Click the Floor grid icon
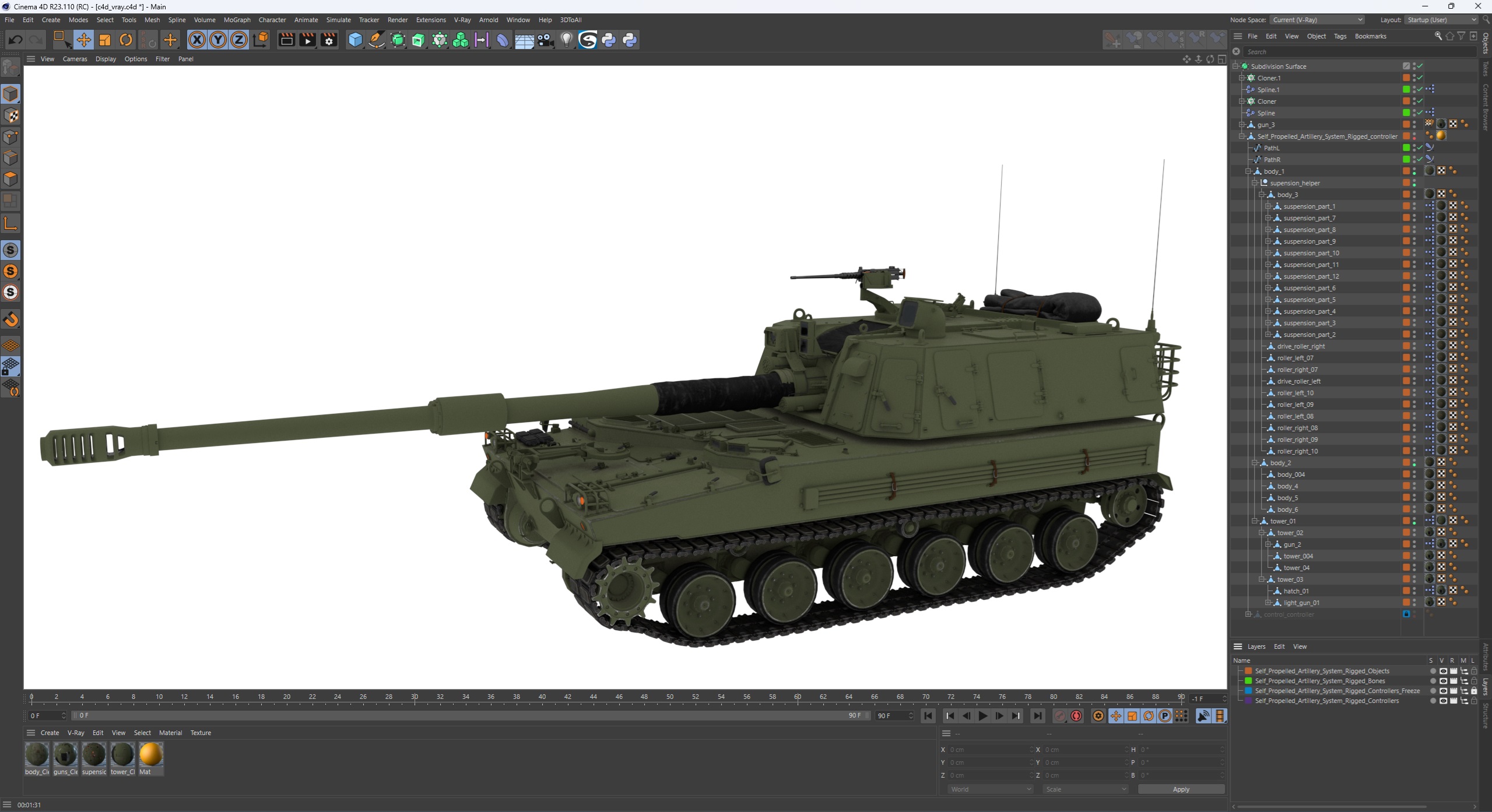The image size is (1492, 812). coord(524,40)
